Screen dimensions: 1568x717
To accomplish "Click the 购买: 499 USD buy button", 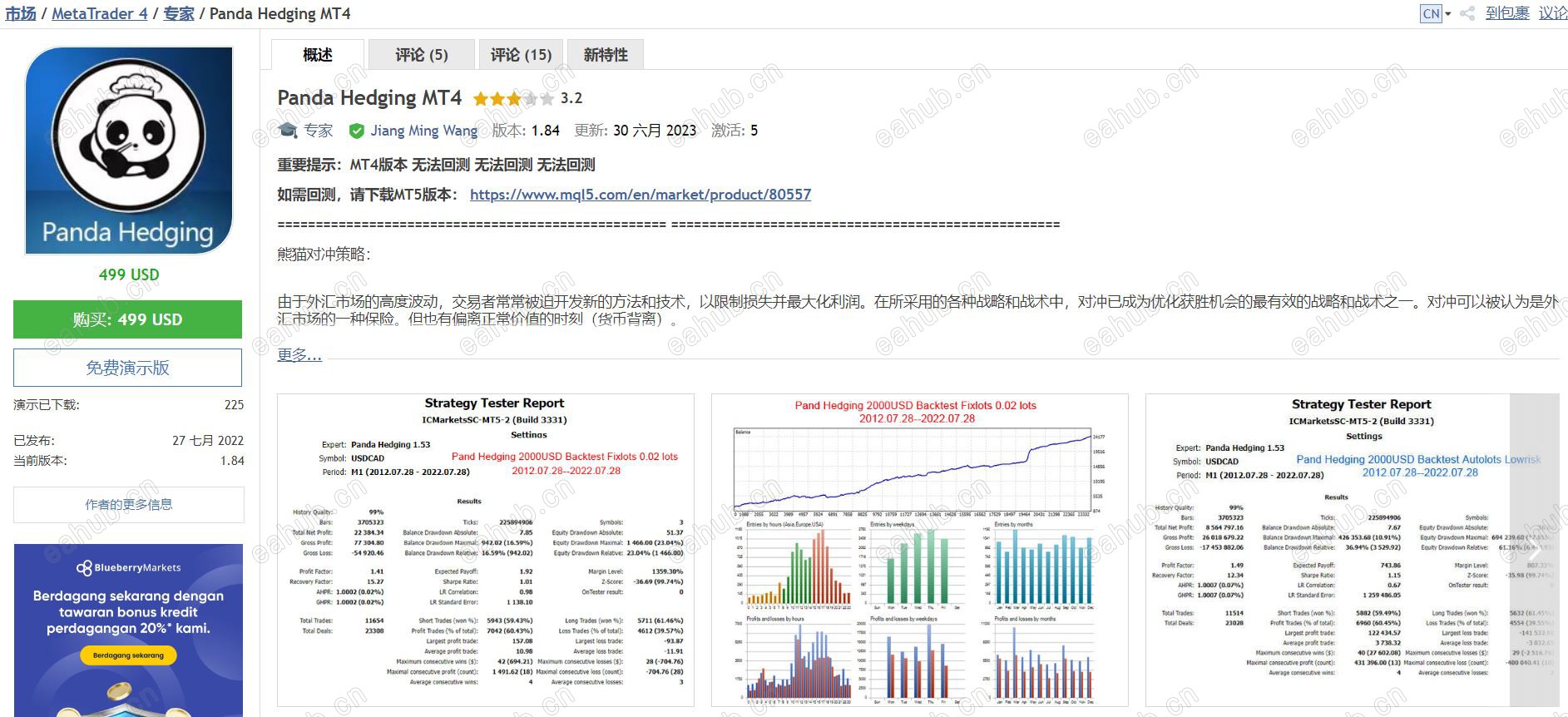I will 127,319.
